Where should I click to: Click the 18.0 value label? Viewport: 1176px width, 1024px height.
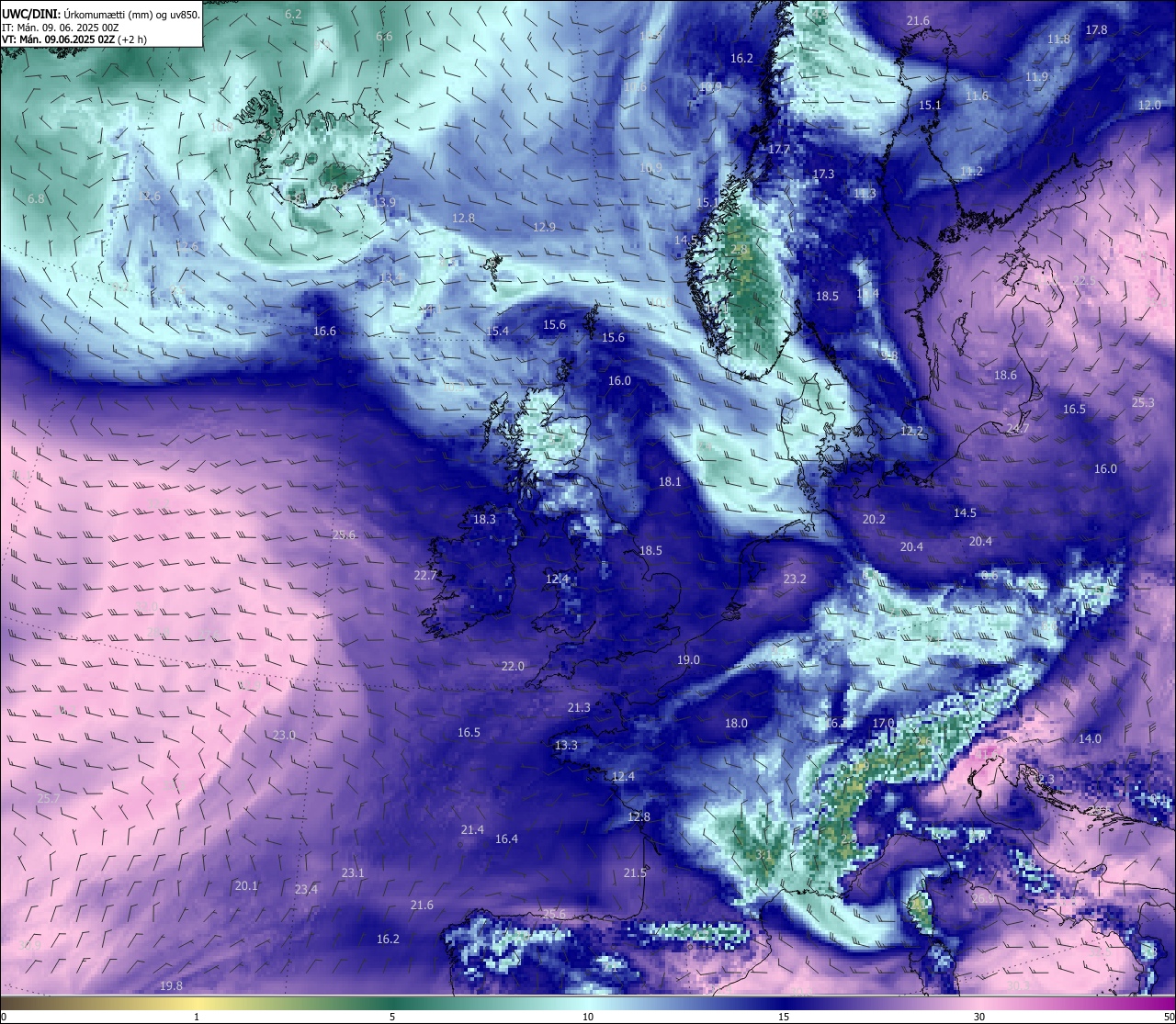pos(736,723)
